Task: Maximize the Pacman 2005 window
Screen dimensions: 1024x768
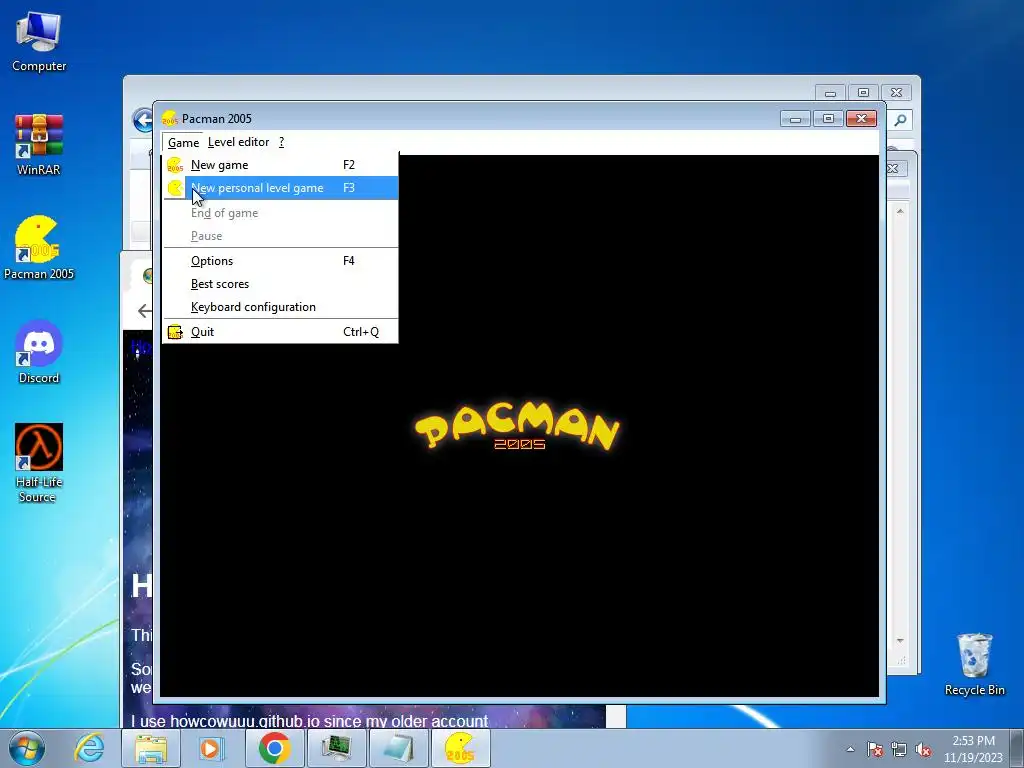Action: 828,118
